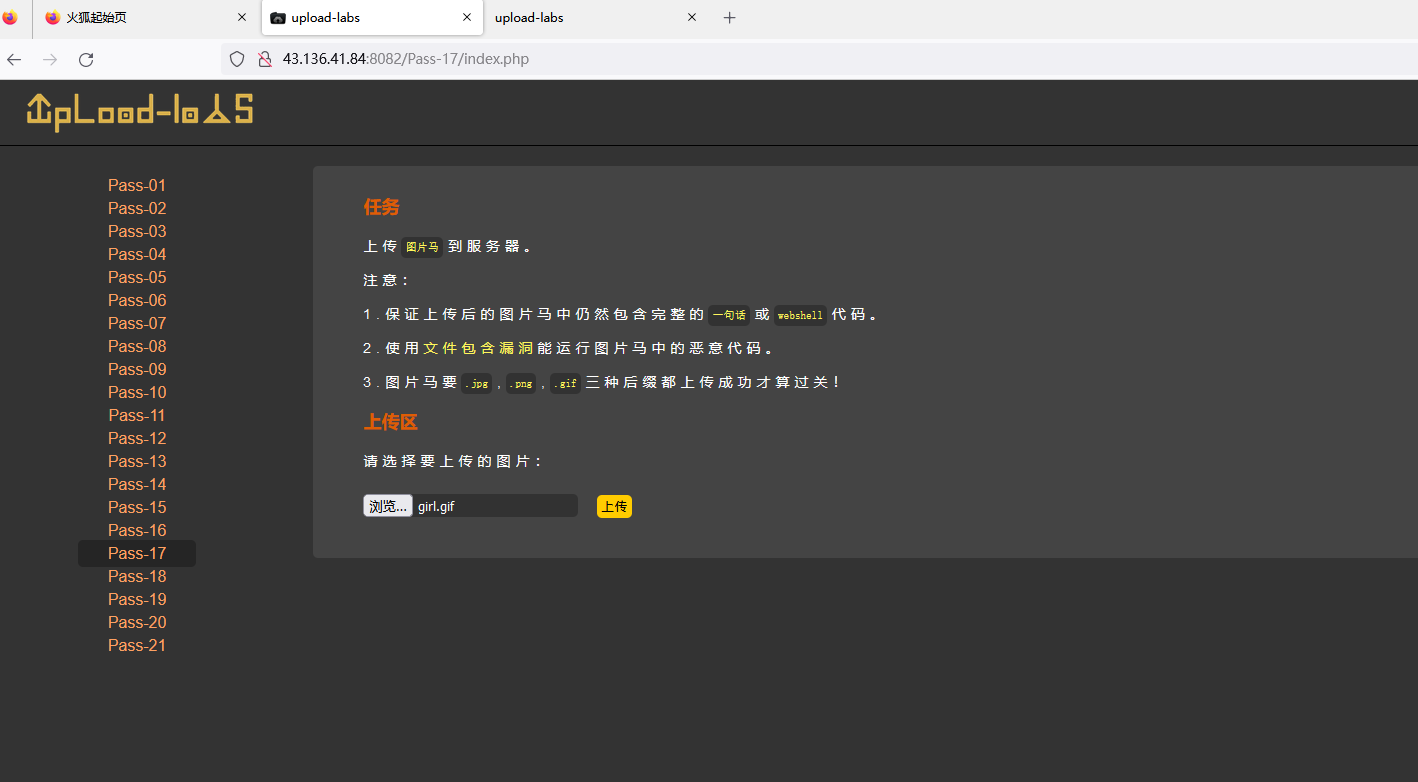Click the 一句话 code tag
1418x782 pixels.
tap(729, 315)
